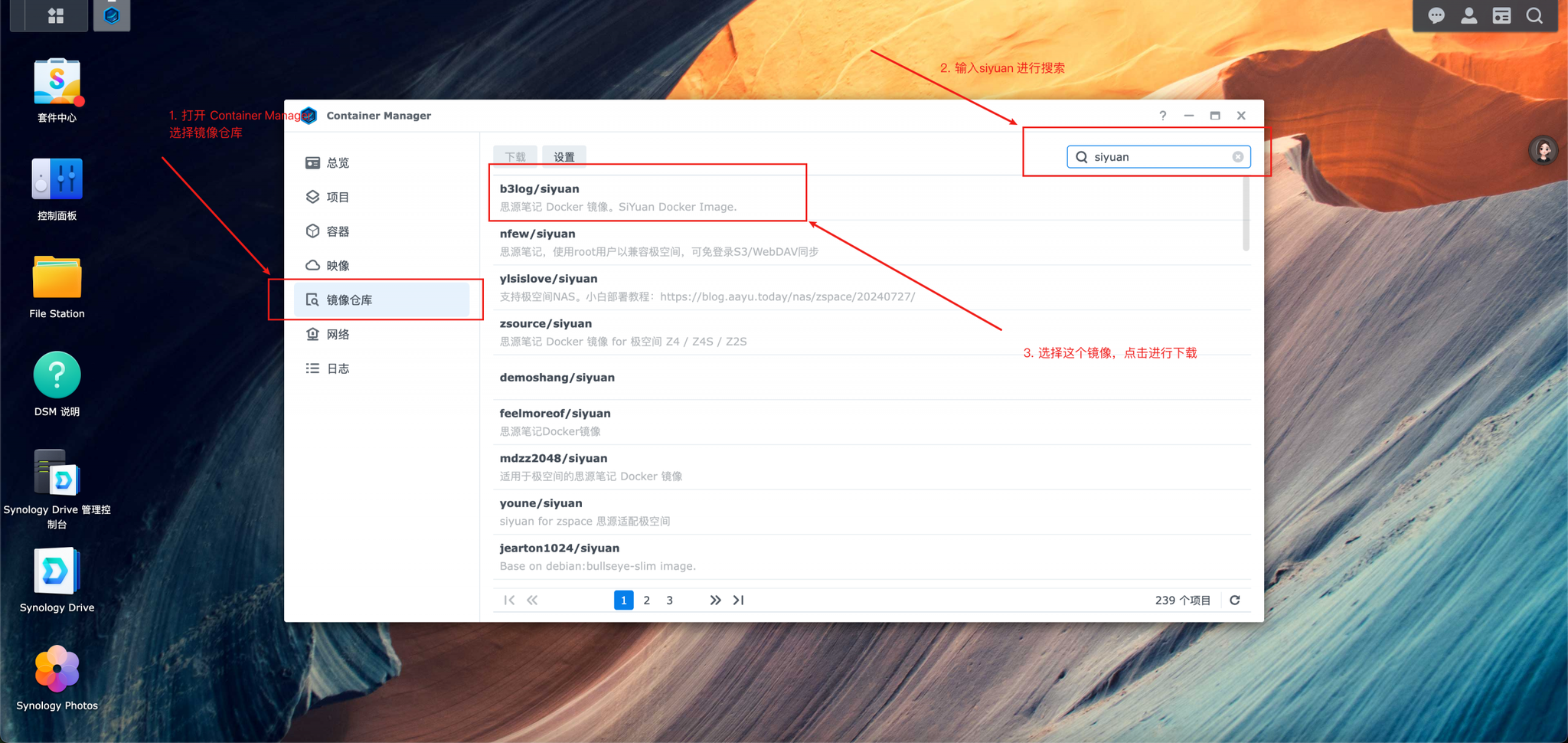Open Network (网络) in sidebar
The image size is (1568, 743).
point(381,334)
